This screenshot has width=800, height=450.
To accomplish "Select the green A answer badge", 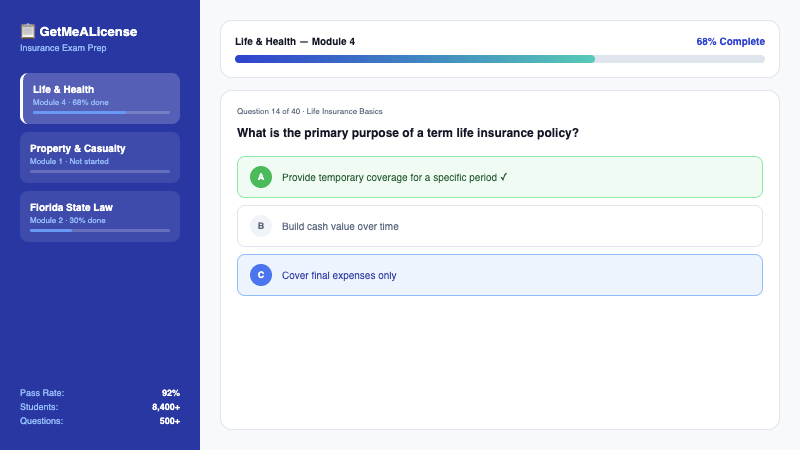I will point(261,177).
